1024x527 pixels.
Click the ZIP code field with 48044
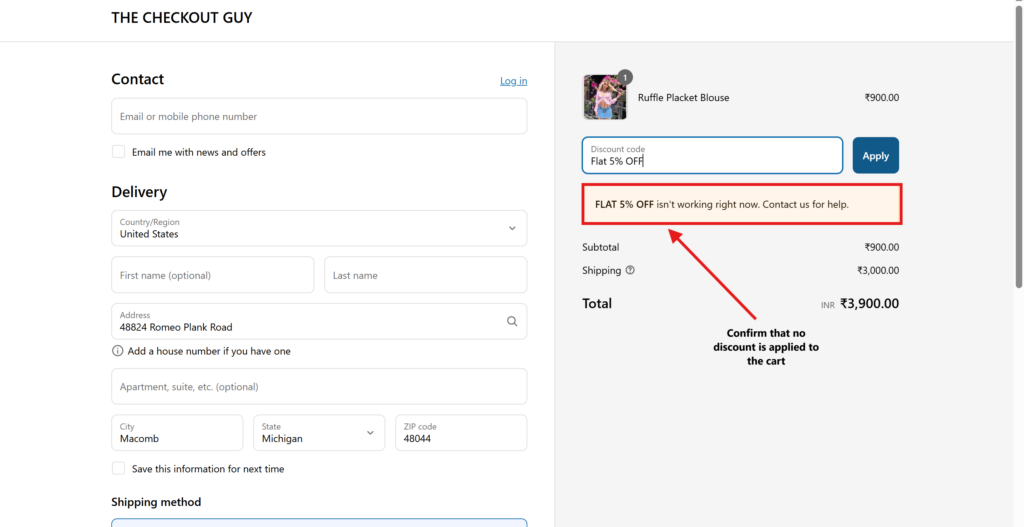coord(461,433)
